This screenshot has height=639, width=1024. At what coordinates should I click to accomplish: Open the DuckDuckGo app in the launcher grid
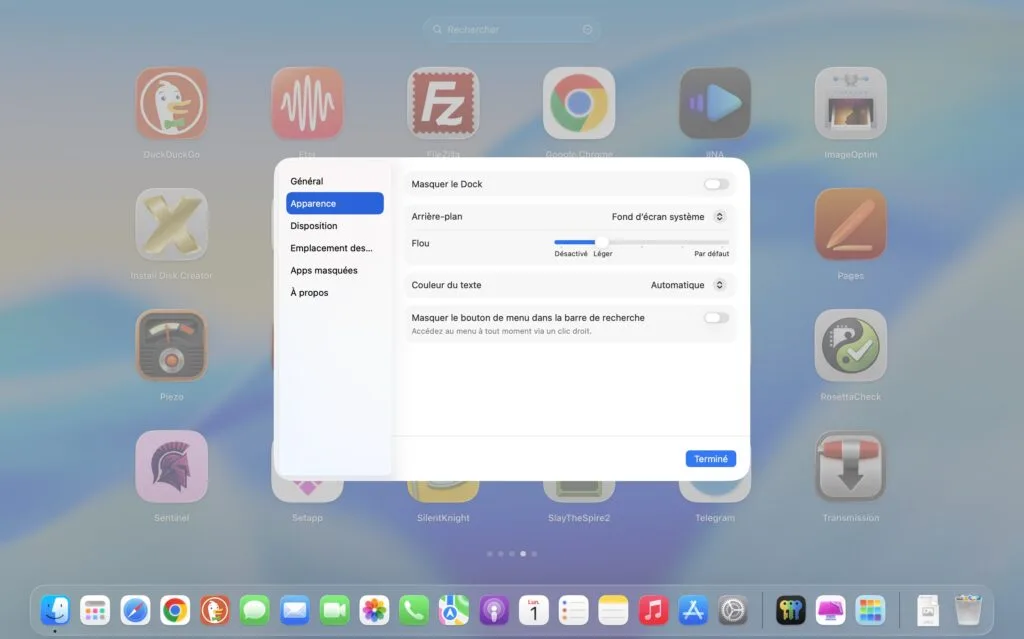click(172, 103)
